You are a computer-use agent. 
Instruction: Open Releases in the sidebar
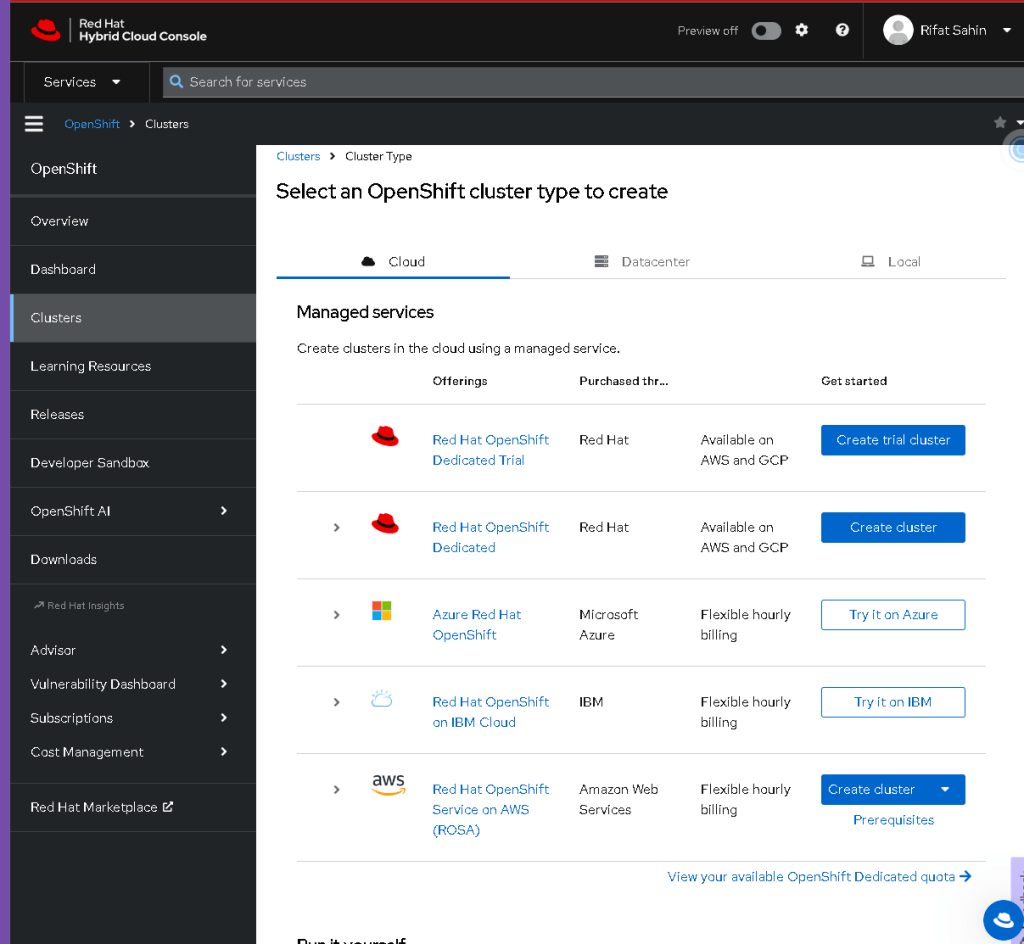[133, 415]
